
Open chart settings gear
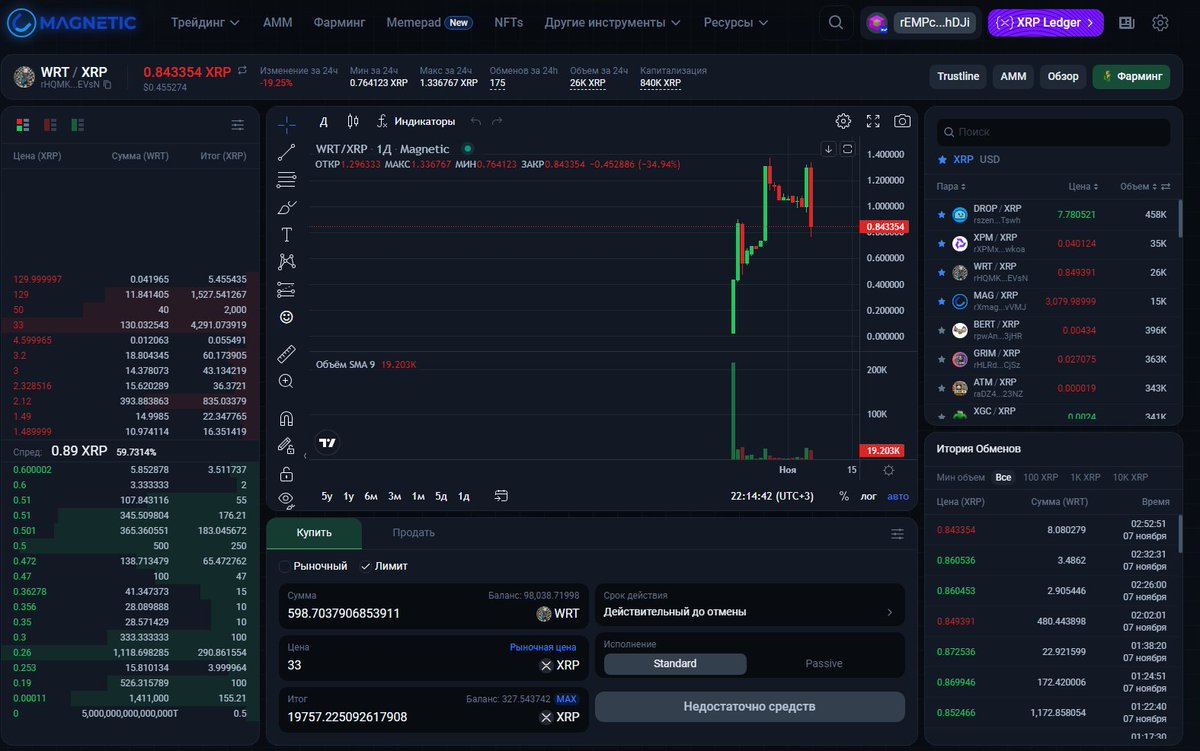843,121
